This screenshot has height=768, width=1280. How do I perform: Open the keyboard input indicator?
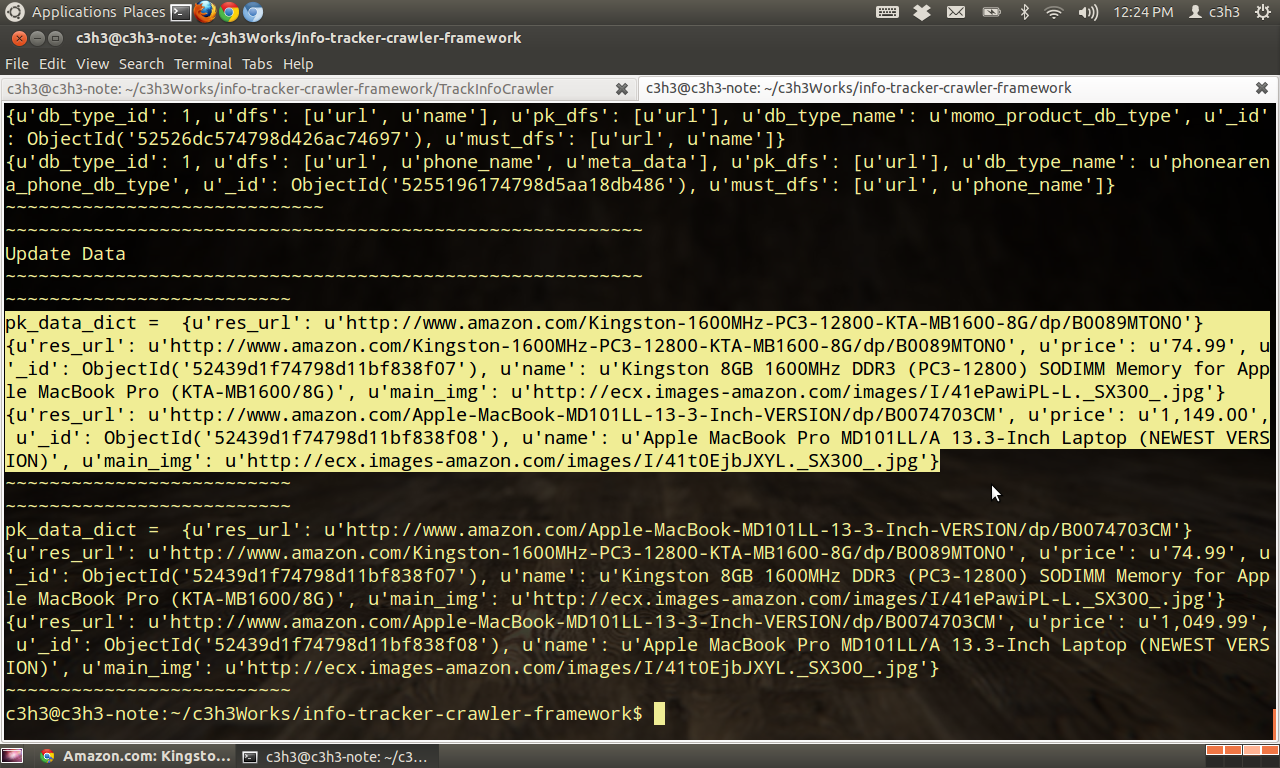click(x=887, y=12)
